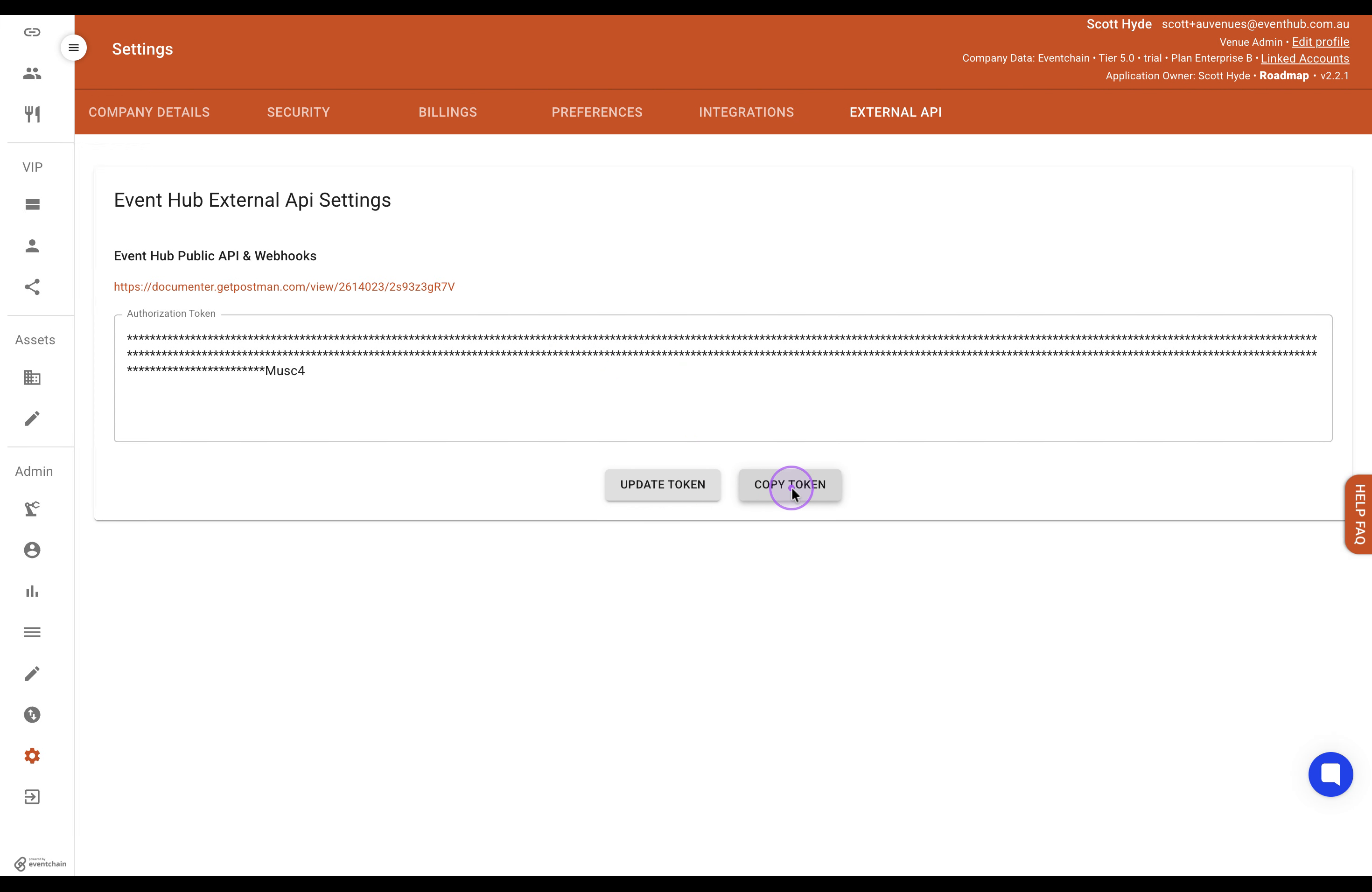Image resolution: width=1372 pixels, height=892 pixels.
Task: Click the orange settings gear icon
Action: click(32, 756)
